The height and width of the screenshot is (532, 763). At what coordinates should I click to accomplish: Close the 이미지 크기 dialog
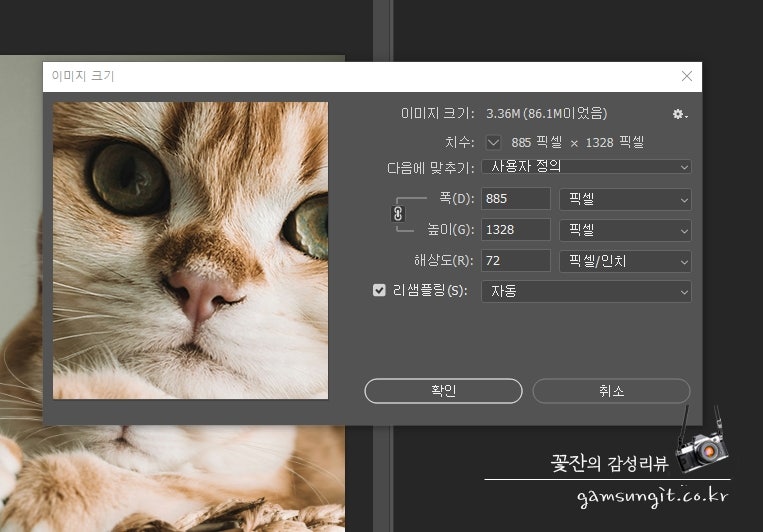pos(687,76)
